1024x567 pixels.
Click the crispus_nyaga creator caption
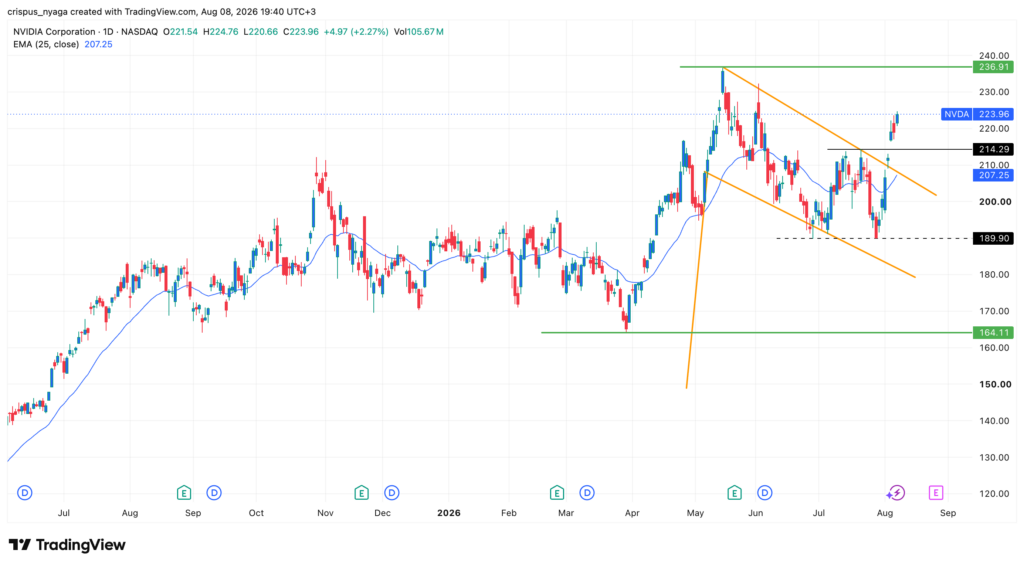click(x=162, y=12)
